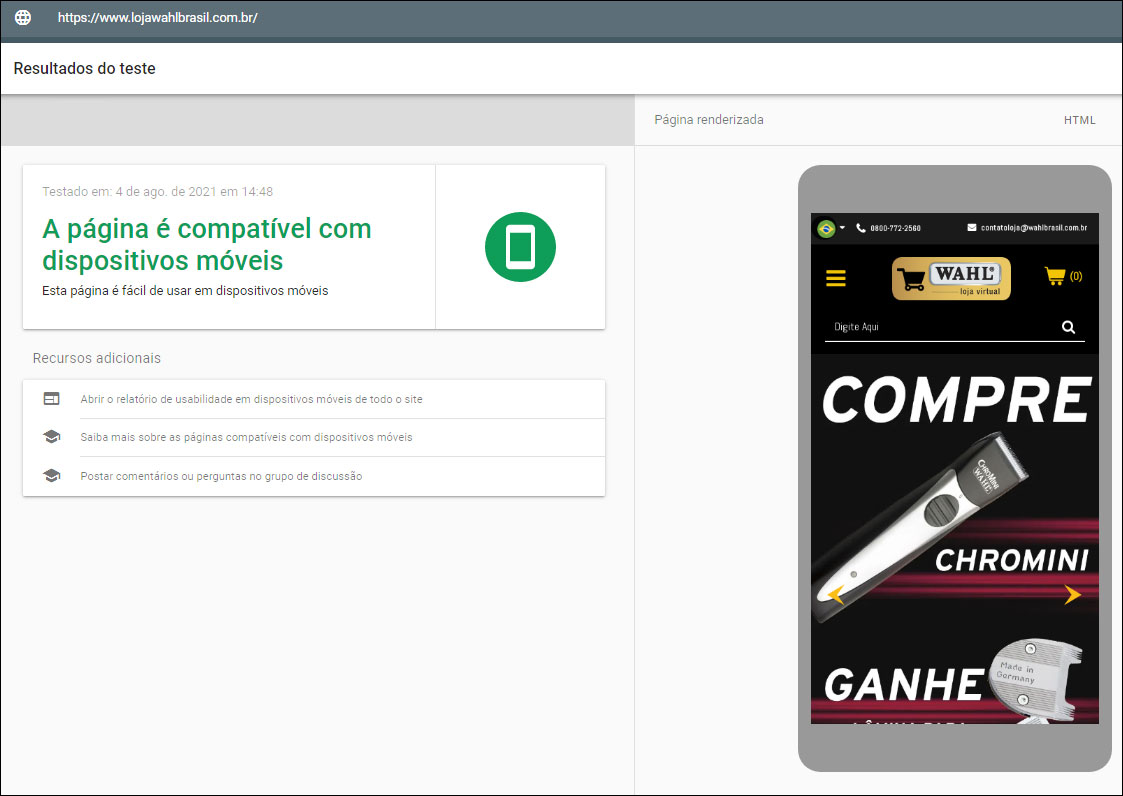Click the 'Digite Aqui' search field

click(x=940, y=327)
